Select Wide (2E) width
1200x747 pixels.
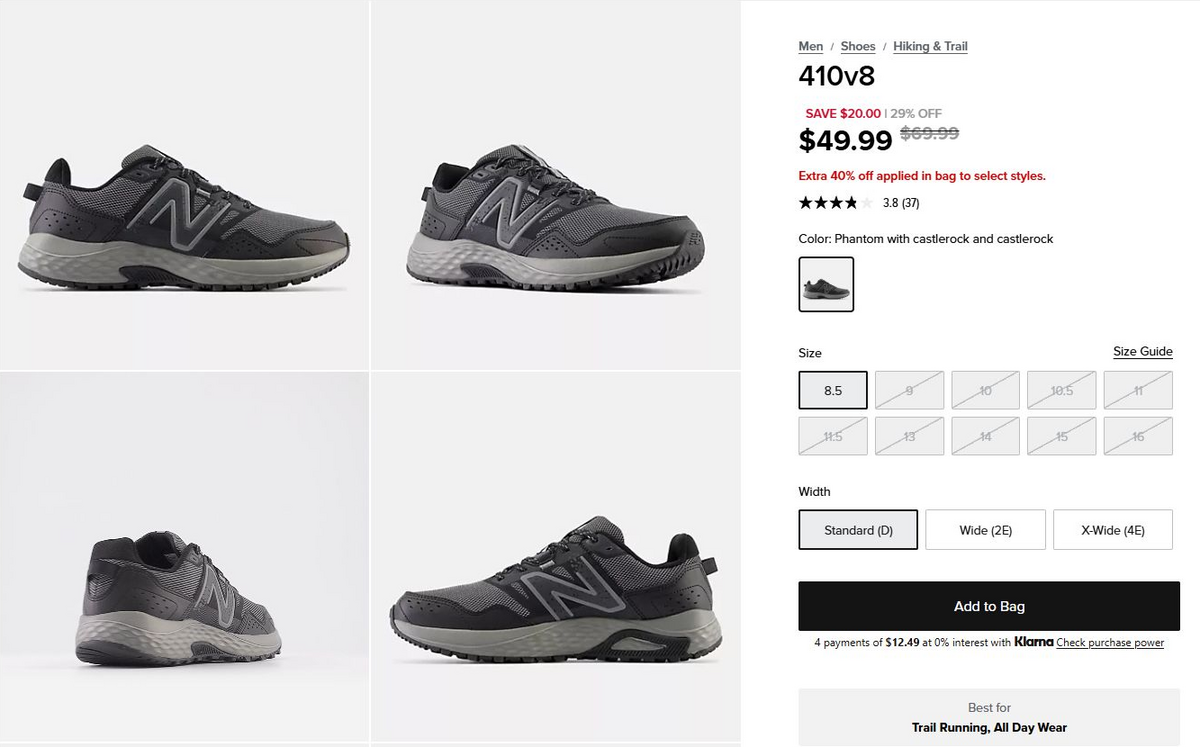pos(985,530)
